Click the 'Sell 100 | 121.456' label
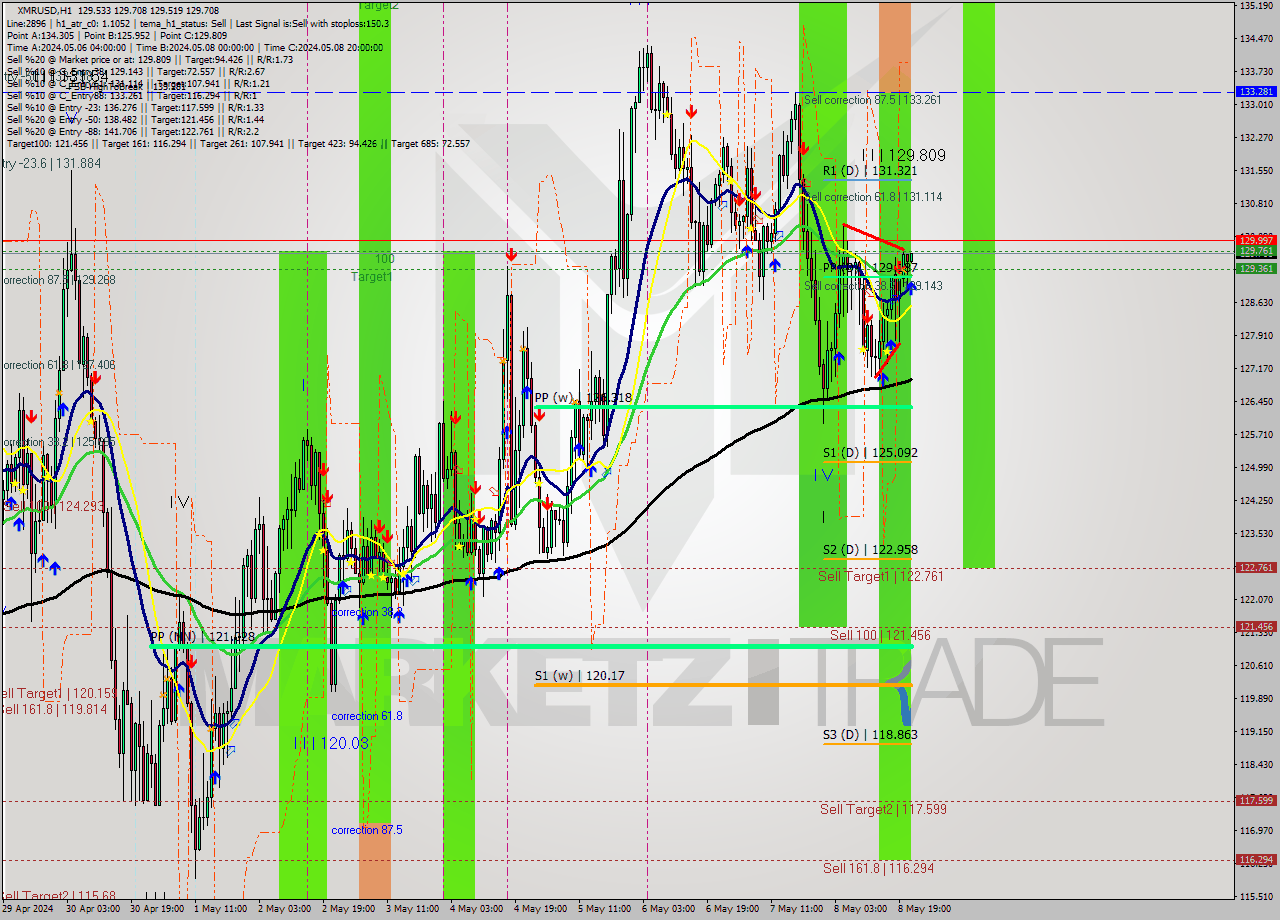The width and height of the screenshot is (1280, 920). [x=880, y=635]
